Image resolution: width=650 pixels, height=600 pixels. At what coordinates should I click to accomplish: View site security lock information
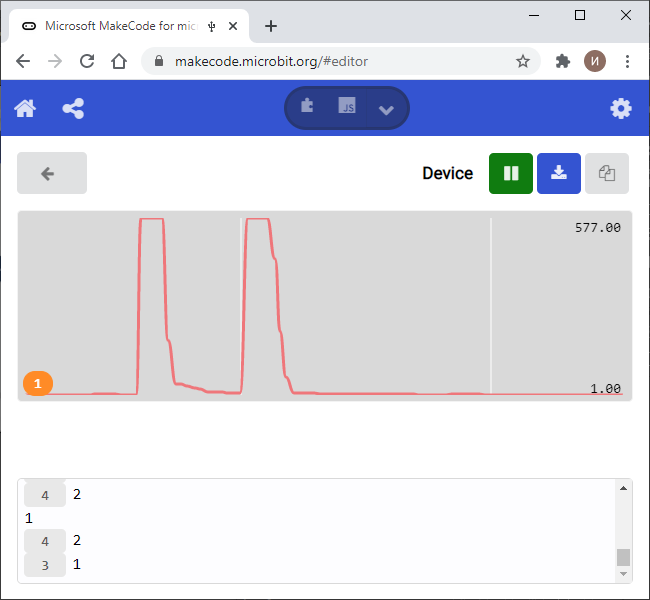pos(158,61)
